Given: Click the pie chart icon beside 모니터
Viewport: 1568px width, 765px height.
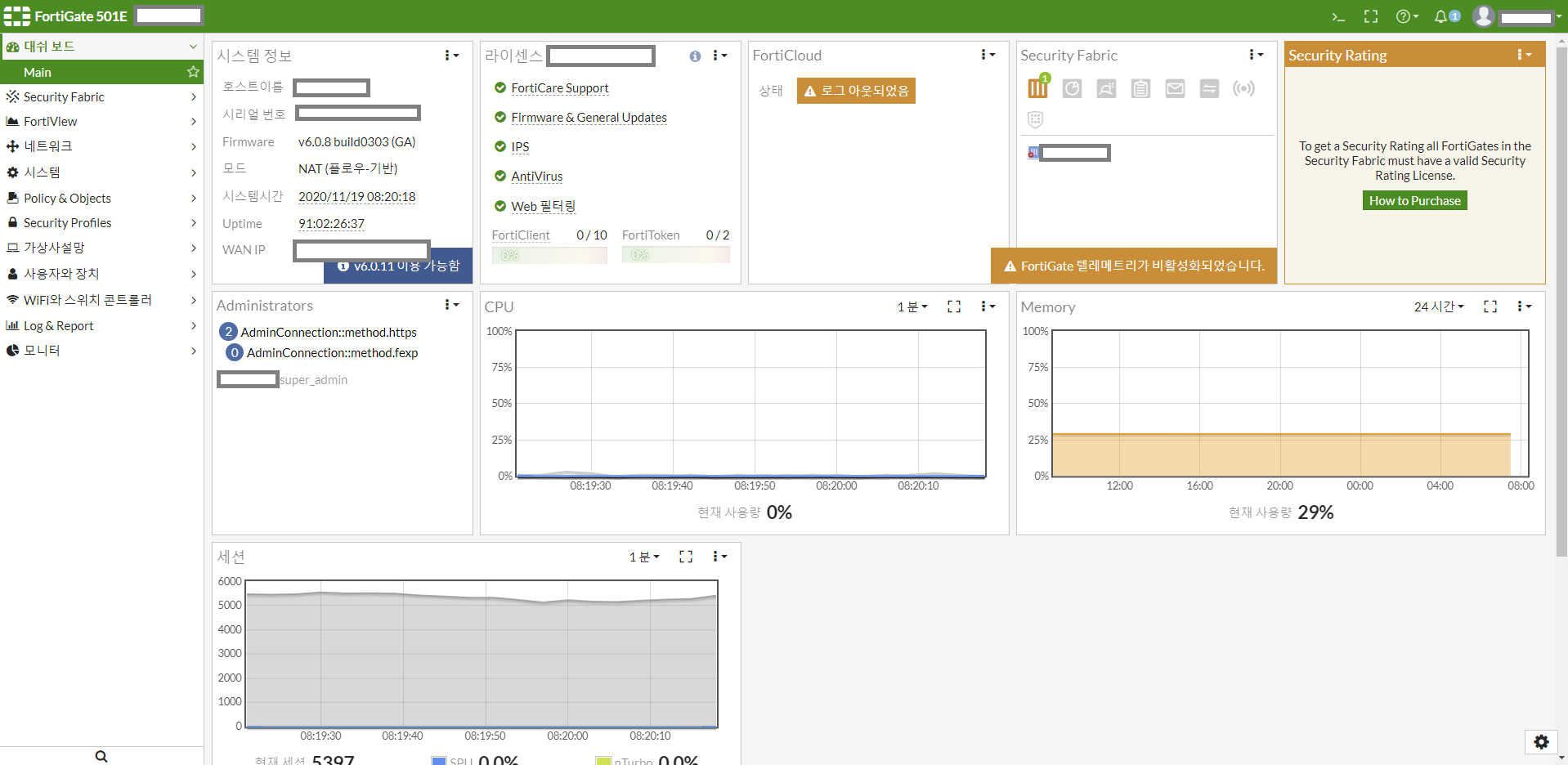Looking at the screenshot, I should click(12, 350).
